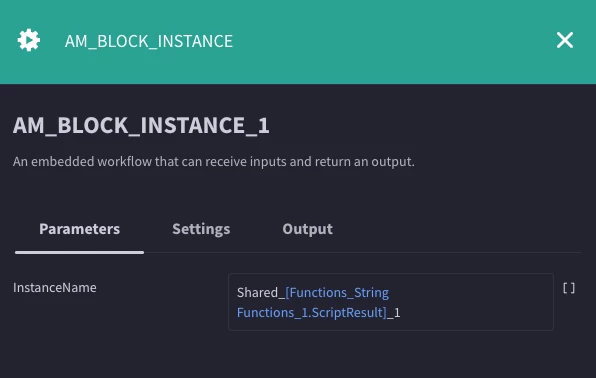Image resolution: width=596 pixels, height=378 pixels.
Task: Click blank area below the InstanceName field
Action: pos(298,356)
